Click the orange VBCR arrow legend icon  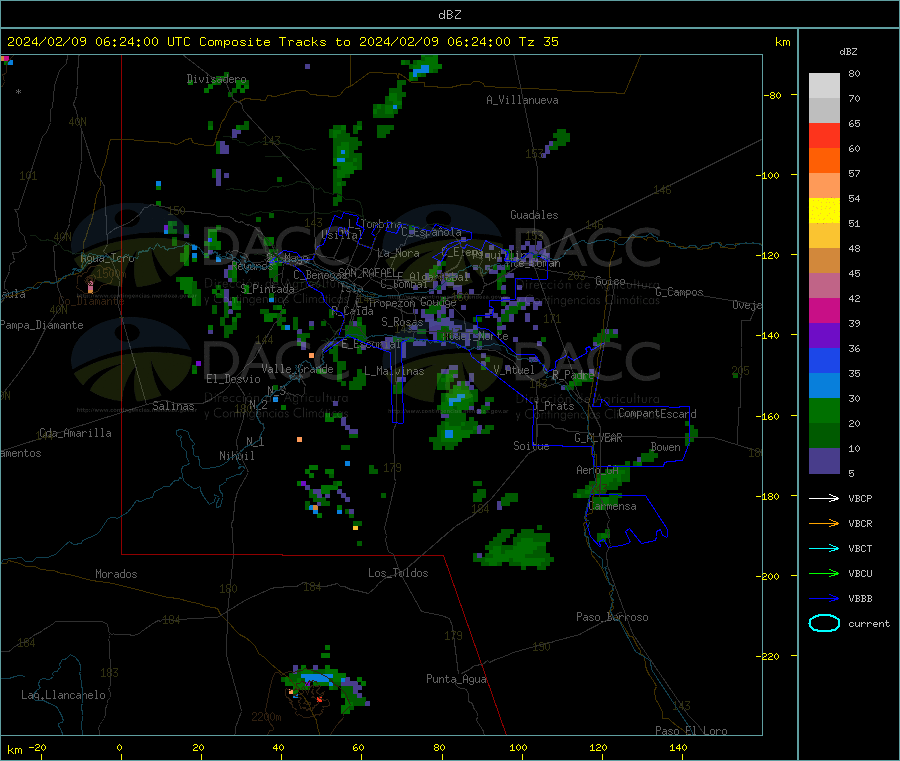(x=824, y=523)
